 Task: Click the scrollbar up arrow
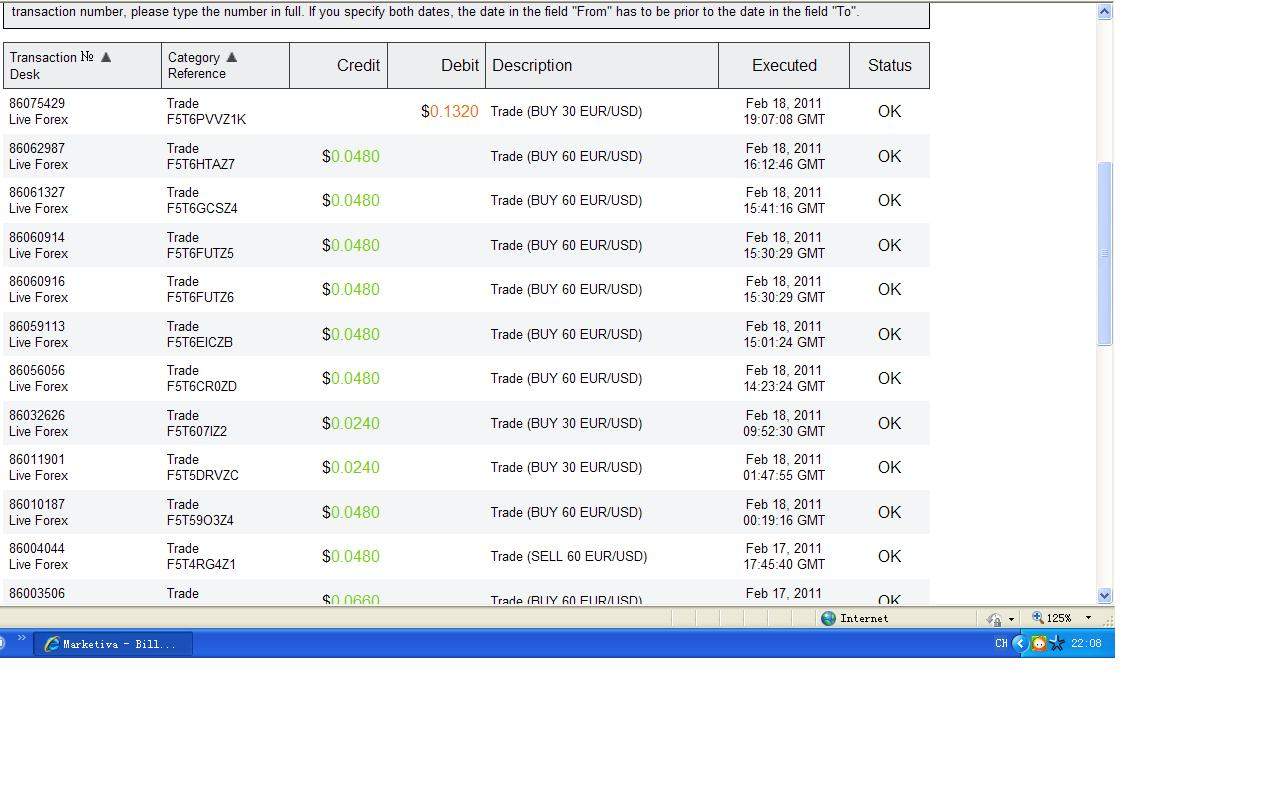tap(1104, 12)
